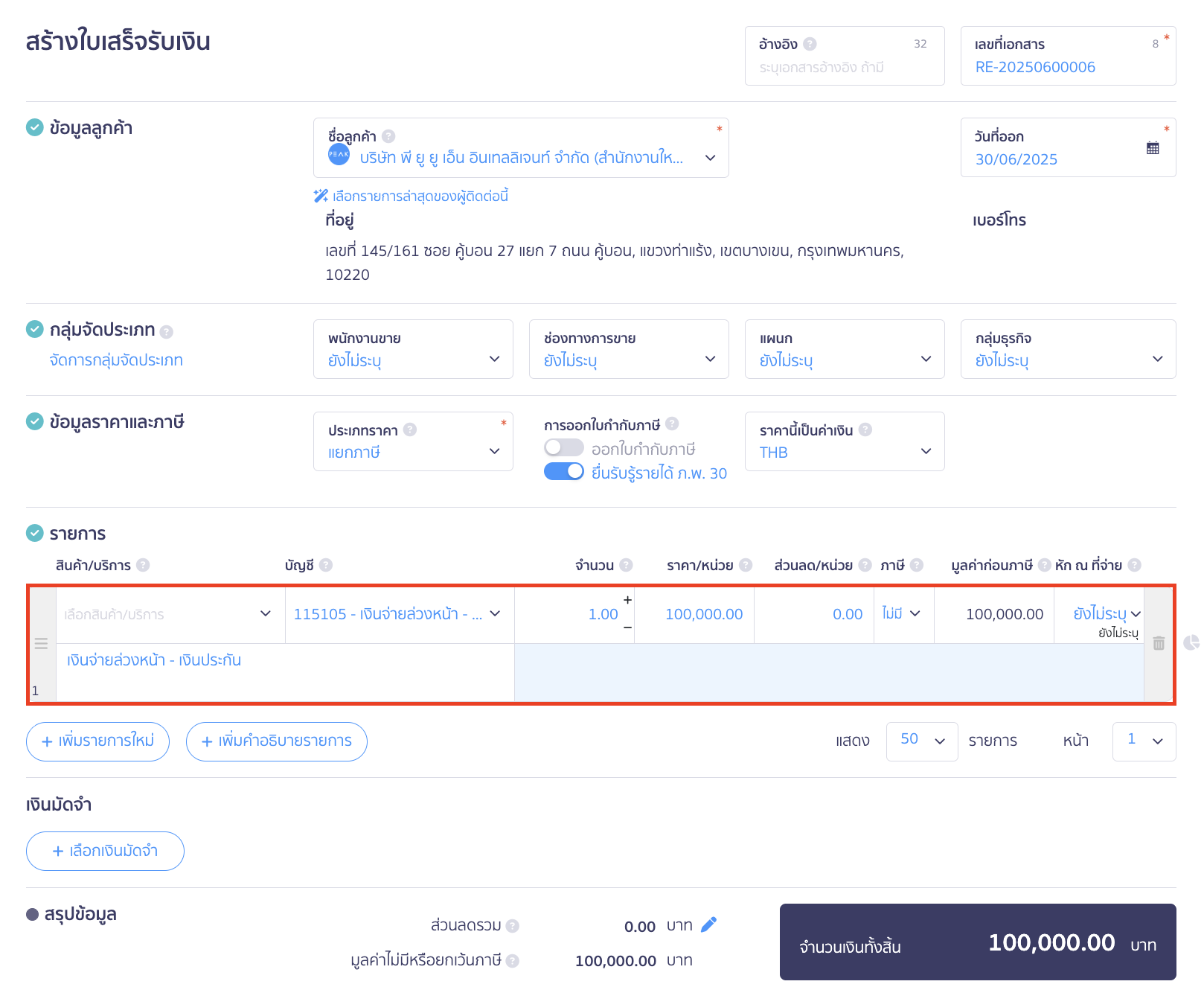The height and width of the screenshot is (990, 1204).
Task: Click help icon next to ชื่อลูกค้า
Action: (x=388, y=136)
